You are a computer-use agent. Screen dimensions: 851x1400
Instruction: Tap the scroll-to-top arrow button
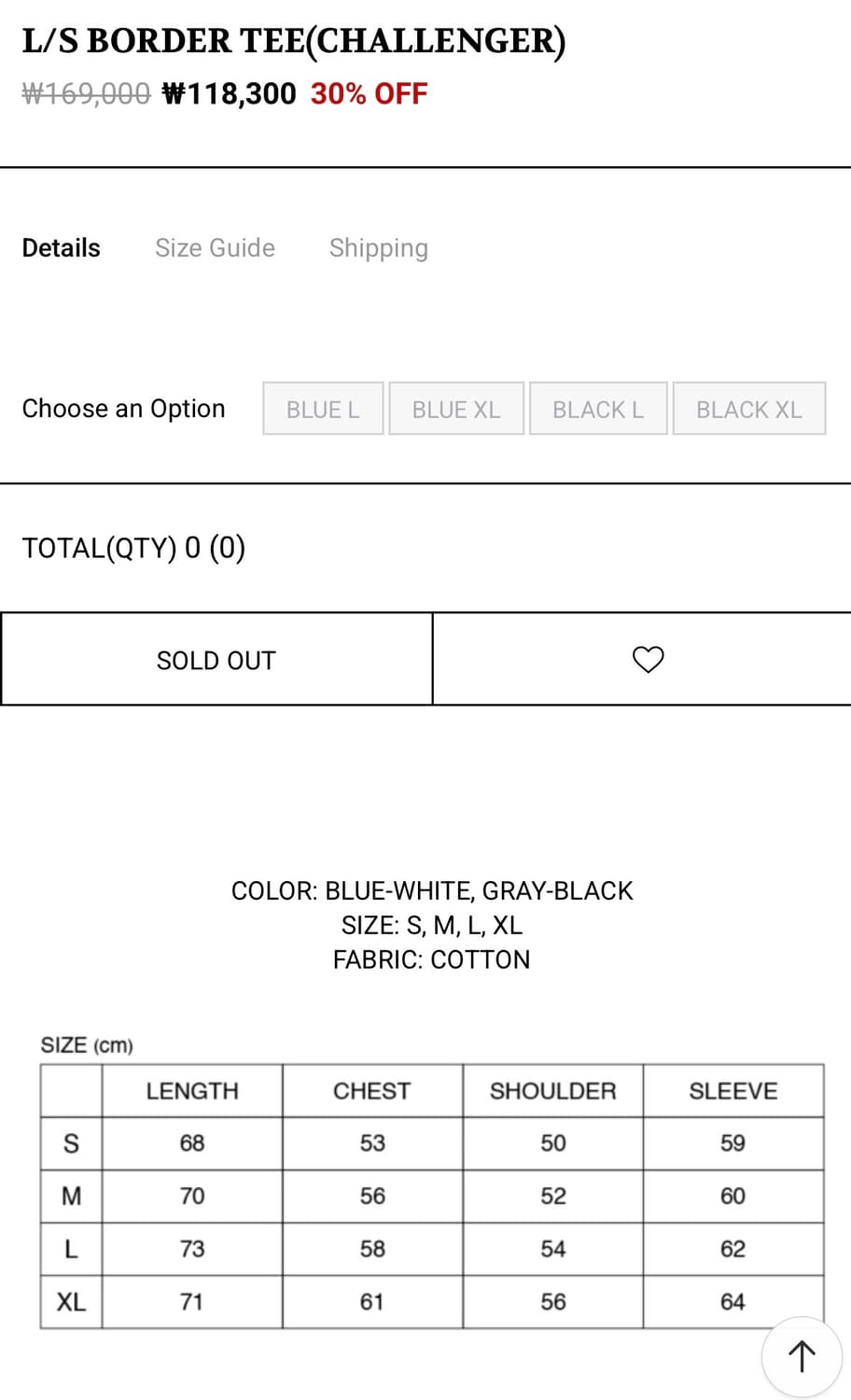[802, 1356]
